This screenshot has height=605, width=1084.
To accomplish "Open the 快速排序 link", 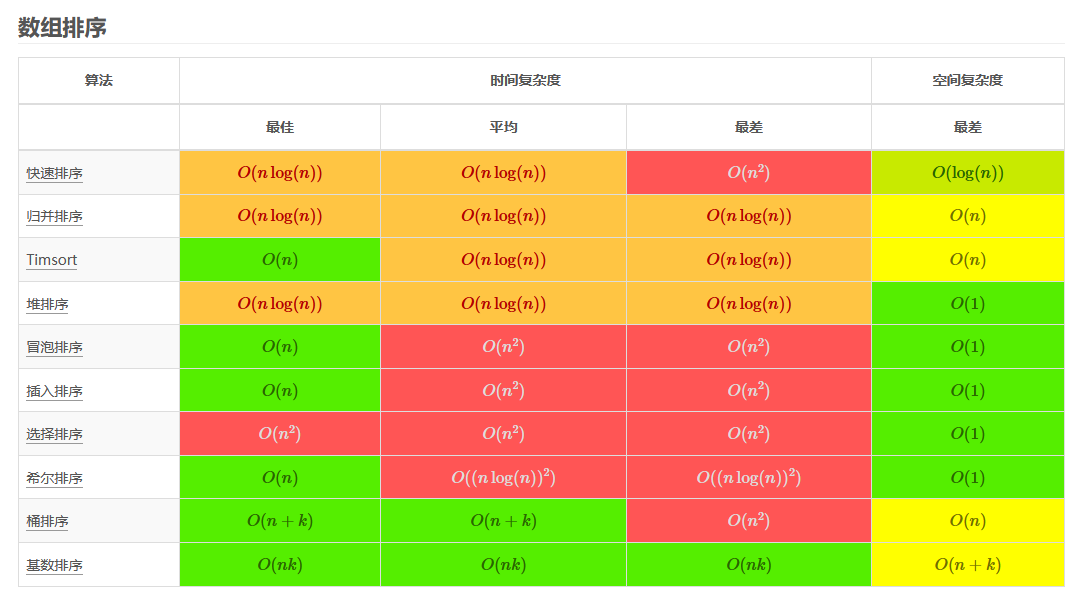I will pyautogui.click(x=55, y=174).
